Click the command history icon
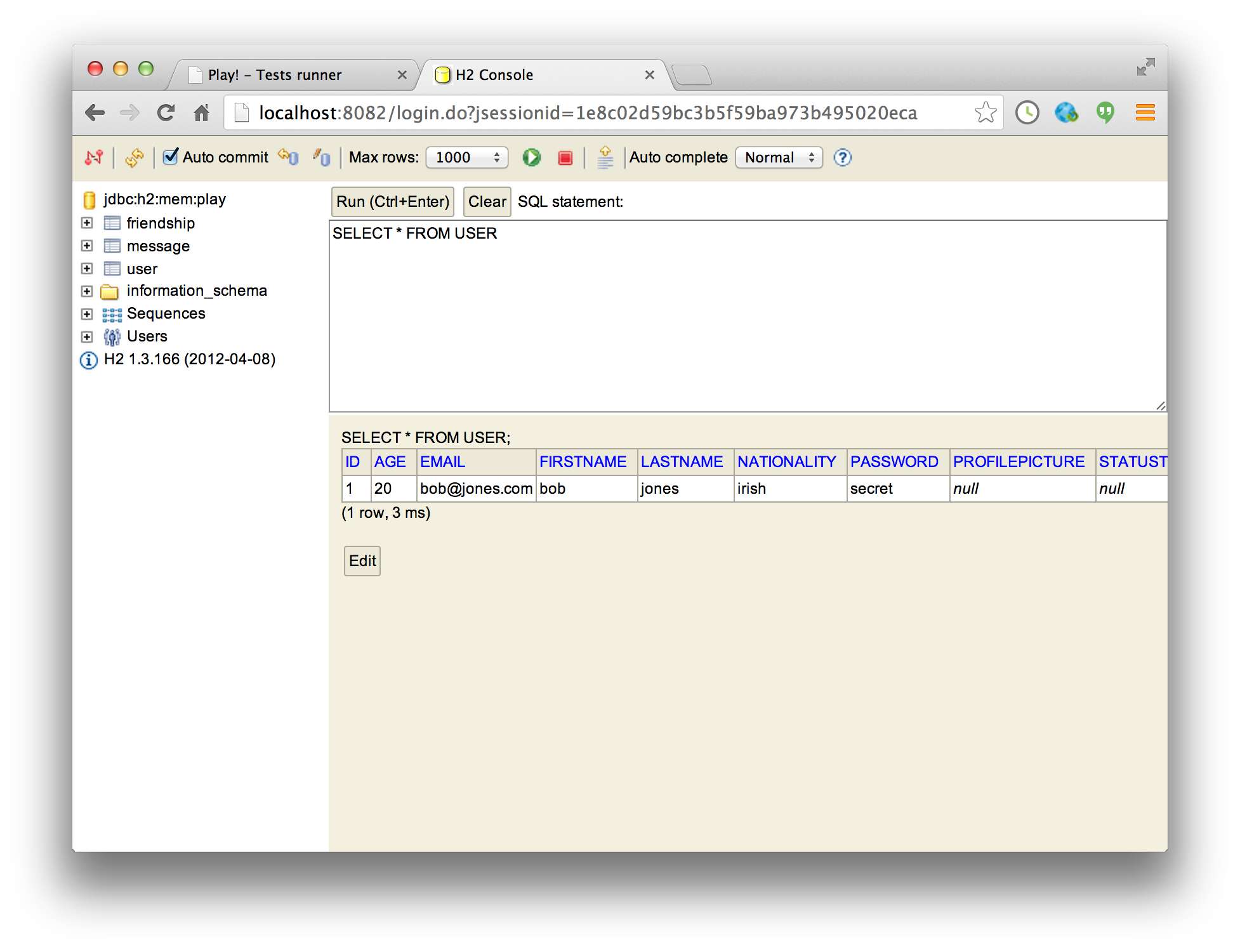 (x=605, y=157)
